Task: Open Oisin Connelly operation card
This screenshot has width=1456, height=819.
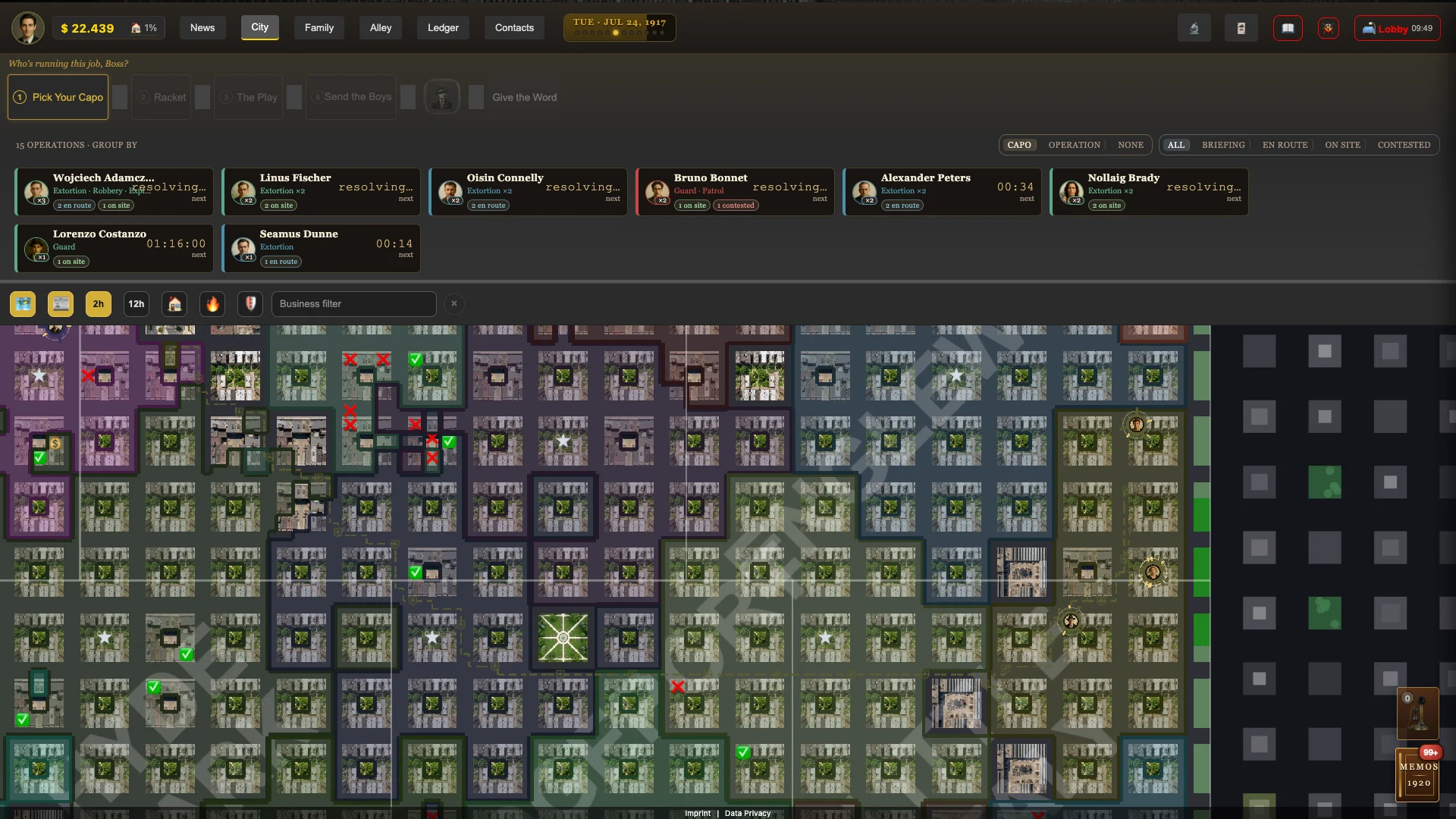Action: [528, 192]
